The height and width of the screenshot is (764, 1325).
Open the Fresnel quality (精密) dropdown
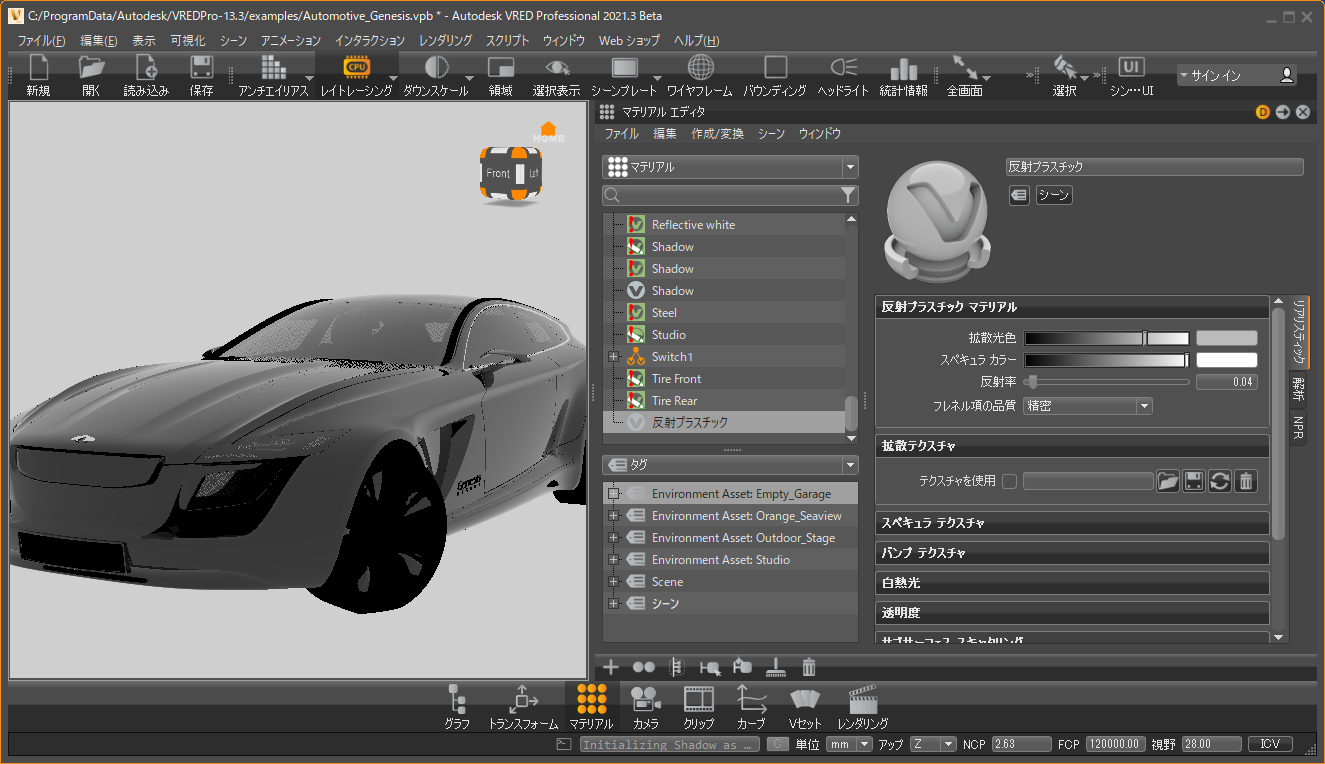click(x=1088, y=406)
